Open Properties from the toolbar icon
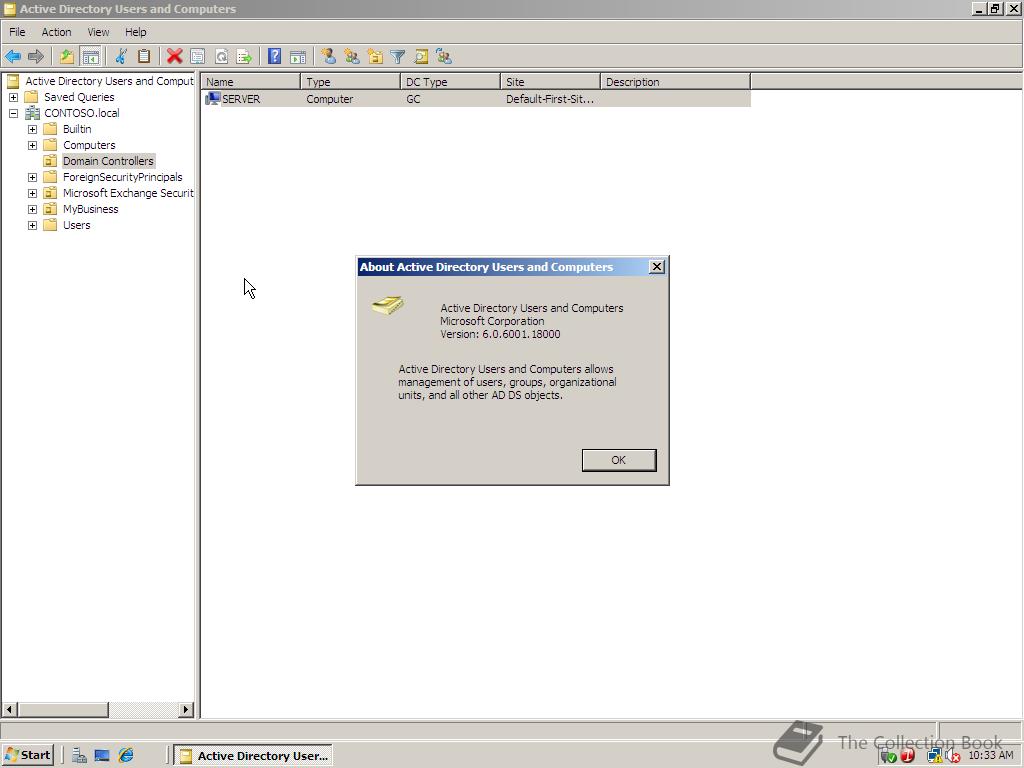Viewport: 1024px width, 768px height. tap(197, 57)
